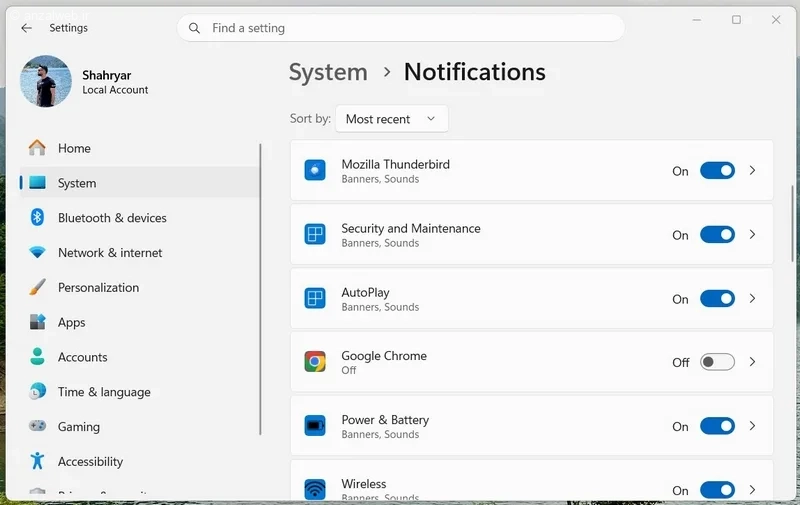Open the Home settings page

(139, 148)
